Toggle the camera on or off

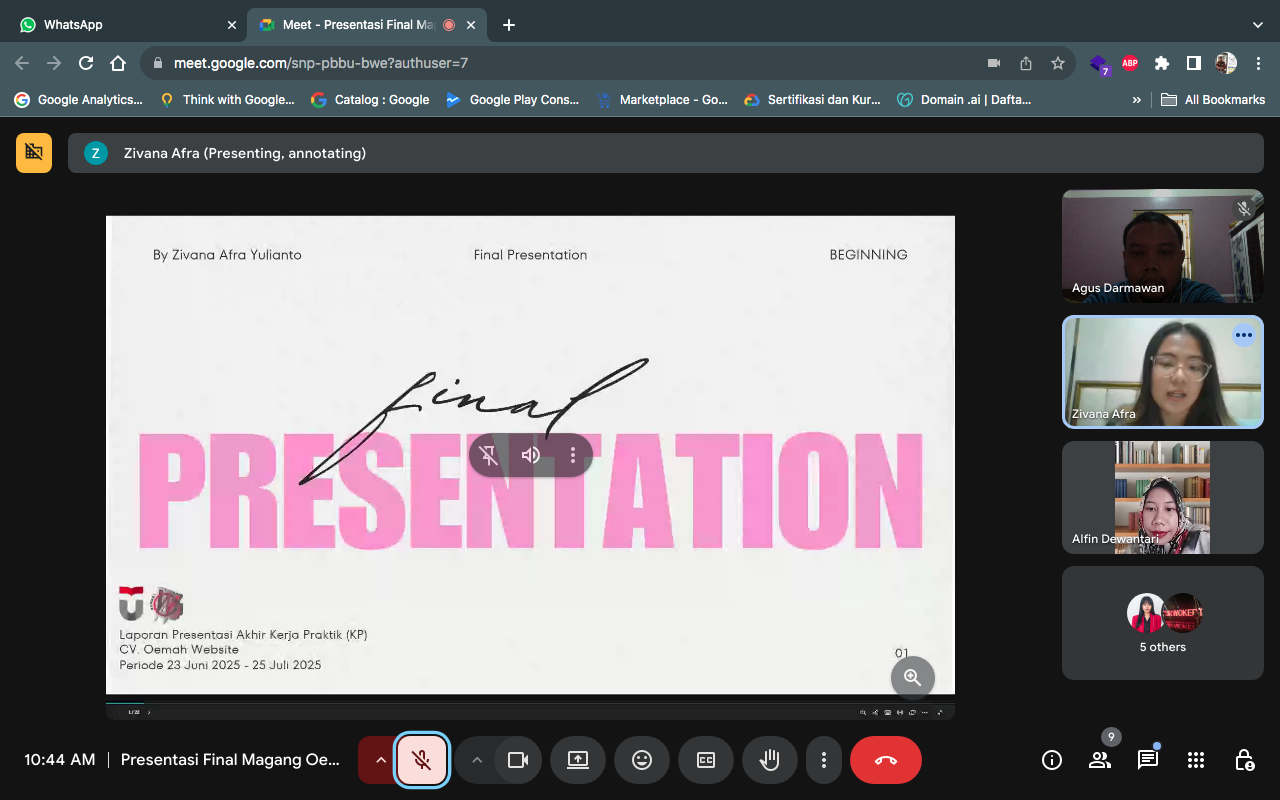coord(517,760)
